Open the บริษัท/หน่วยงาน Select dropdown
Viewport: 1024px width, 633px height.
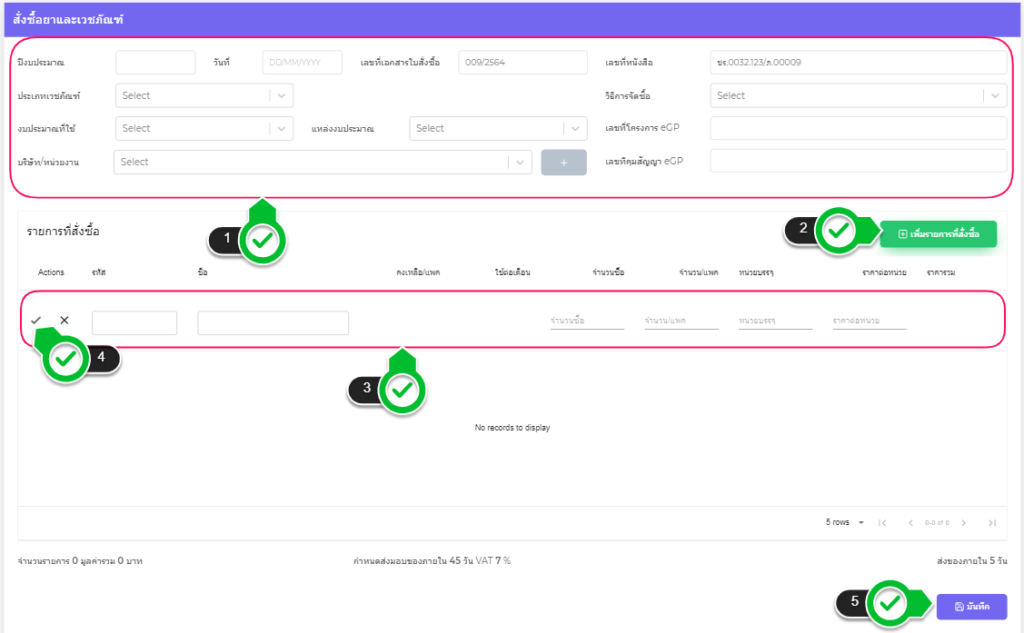click(x=322, y=162)
